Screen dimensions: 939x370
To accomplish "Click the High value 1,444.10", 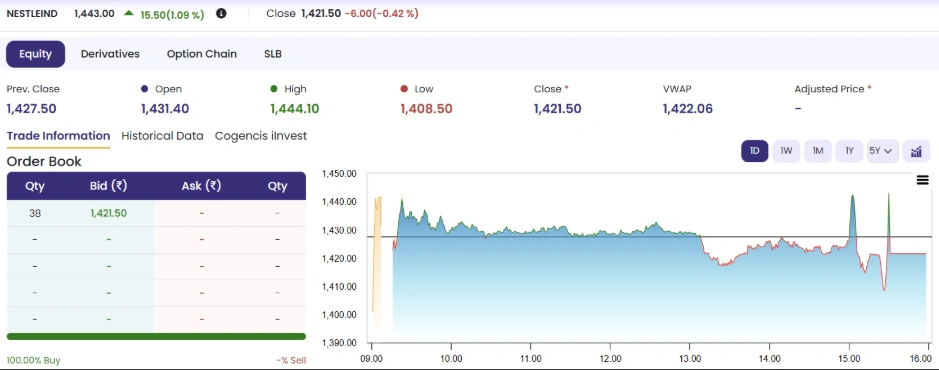I will 295,109.
